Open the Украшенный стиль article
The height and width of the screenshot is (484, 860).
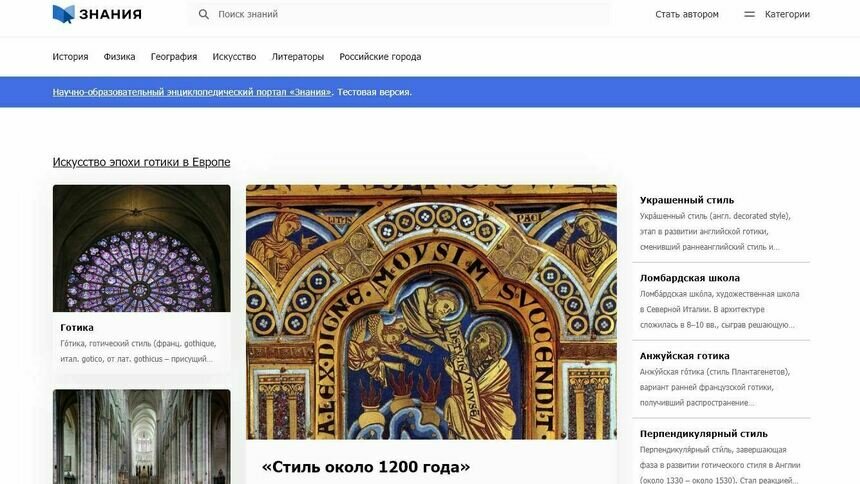pyautogui.click(x=687, y=200)
